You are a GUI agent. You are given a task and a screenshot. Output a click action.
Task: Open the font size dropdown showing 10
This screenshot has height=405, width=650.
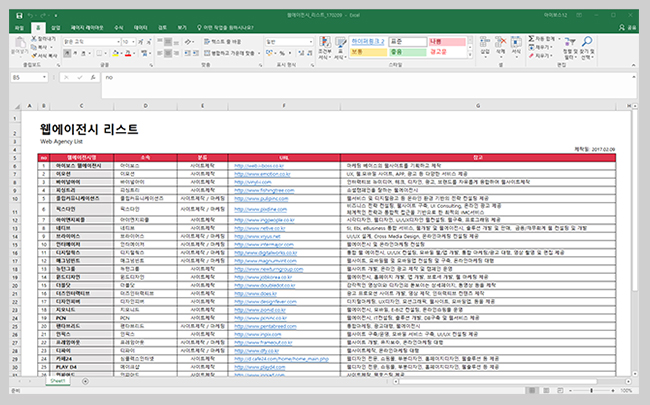[x=133, y=42]
